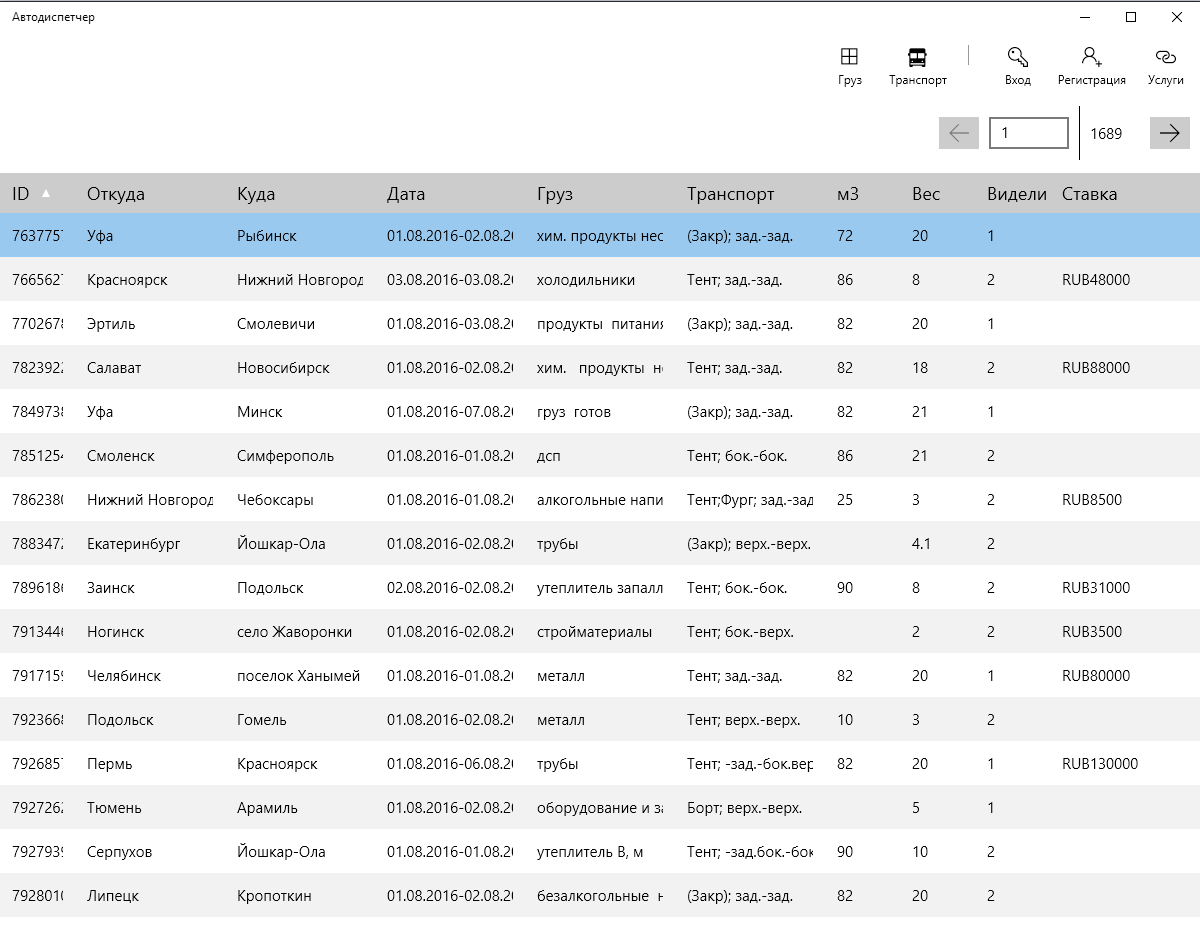This screenshot has width=1200, height=933.
Task: Click the Симферополь destination cell
Action: point(286,456)
